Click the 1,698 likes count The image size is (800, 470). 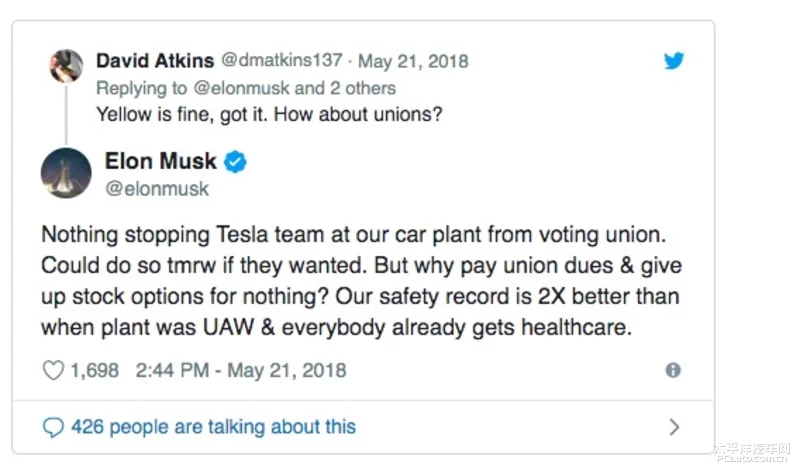click(94, 370)
